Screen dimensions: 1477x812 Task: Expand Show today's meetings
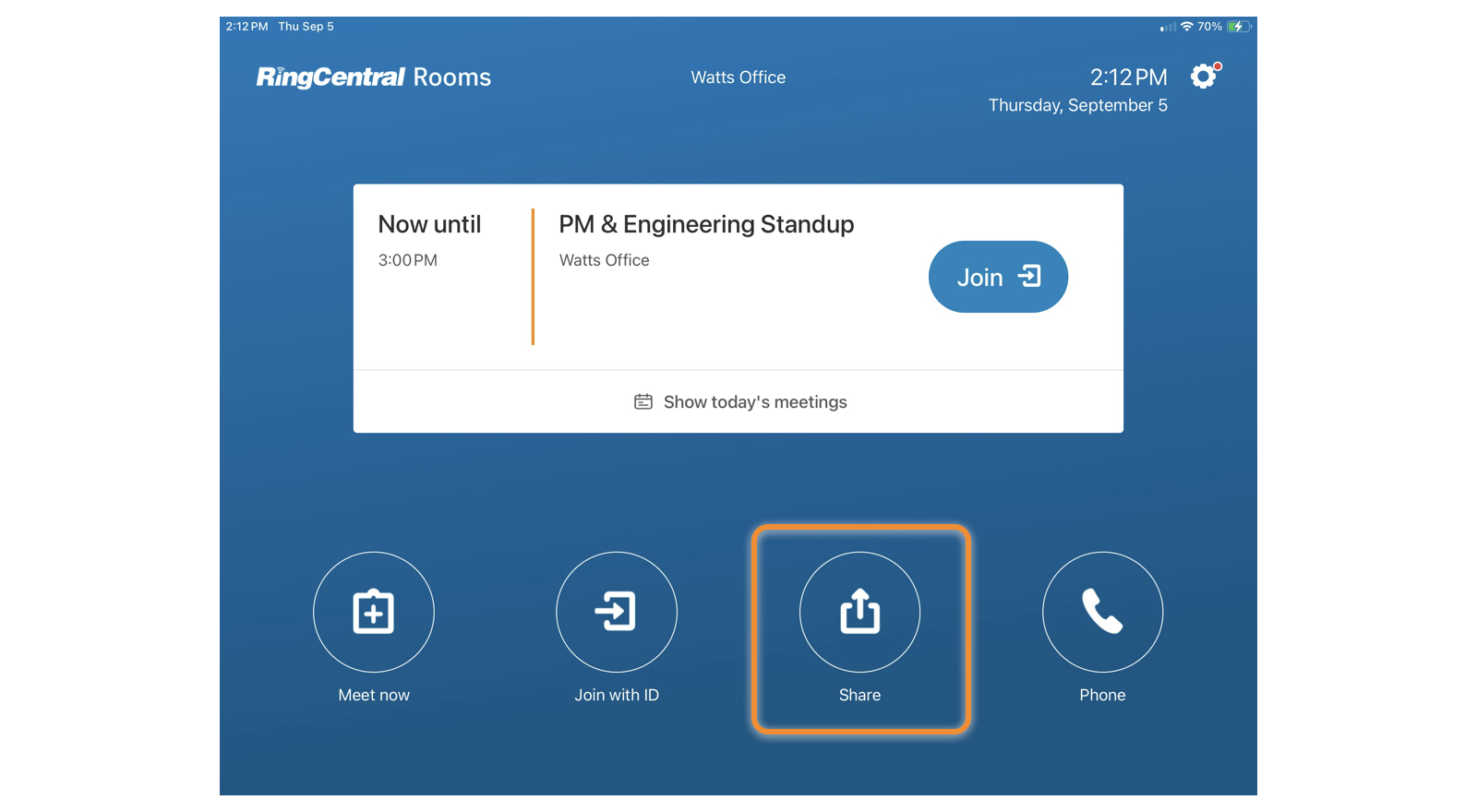[x=754, y=402]
